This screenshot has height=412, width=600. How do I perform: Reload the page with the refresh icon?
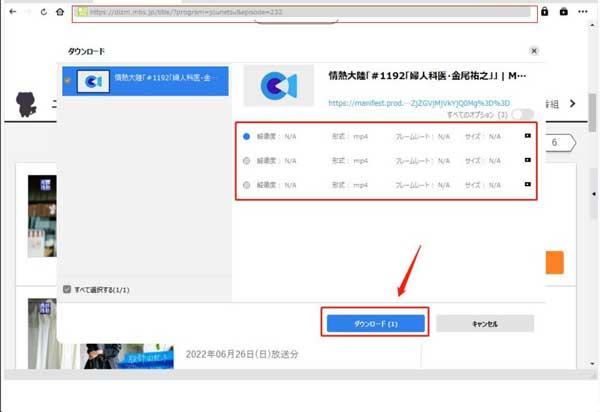(44, 12)
